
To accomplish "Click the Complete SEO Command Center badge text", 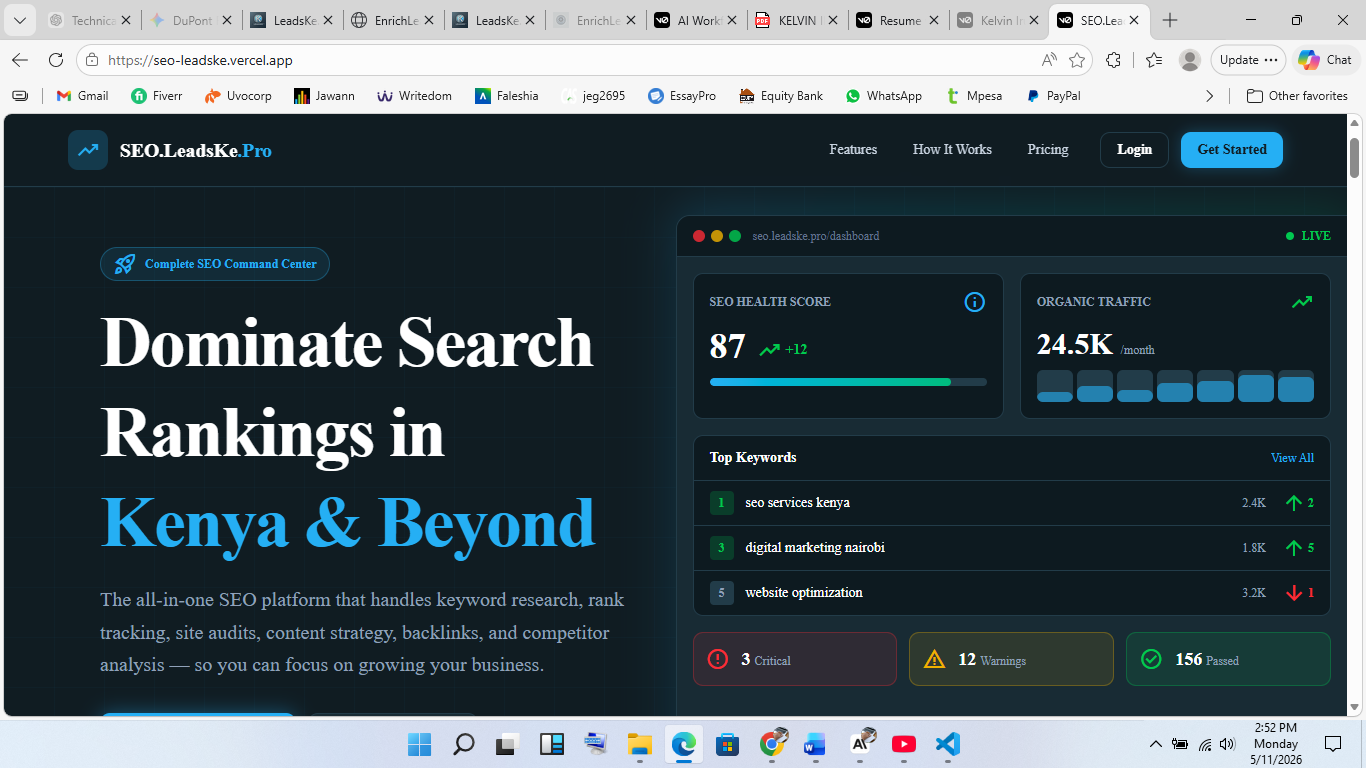I will click(x=231, y=264).
